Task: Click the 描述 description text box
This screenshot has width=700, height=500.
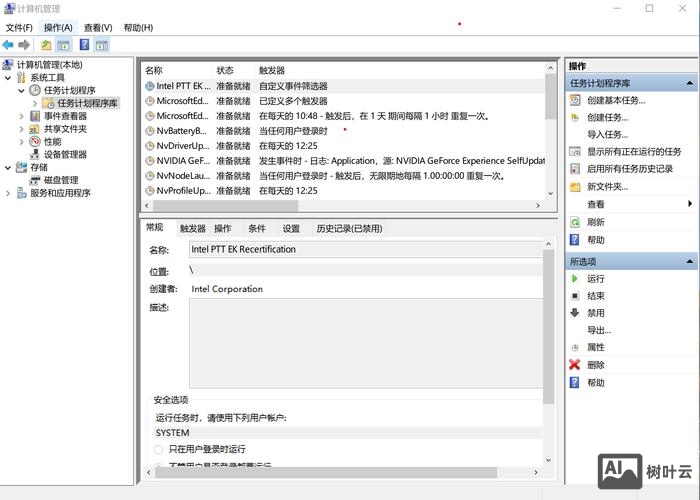Action: click(366, 343)
